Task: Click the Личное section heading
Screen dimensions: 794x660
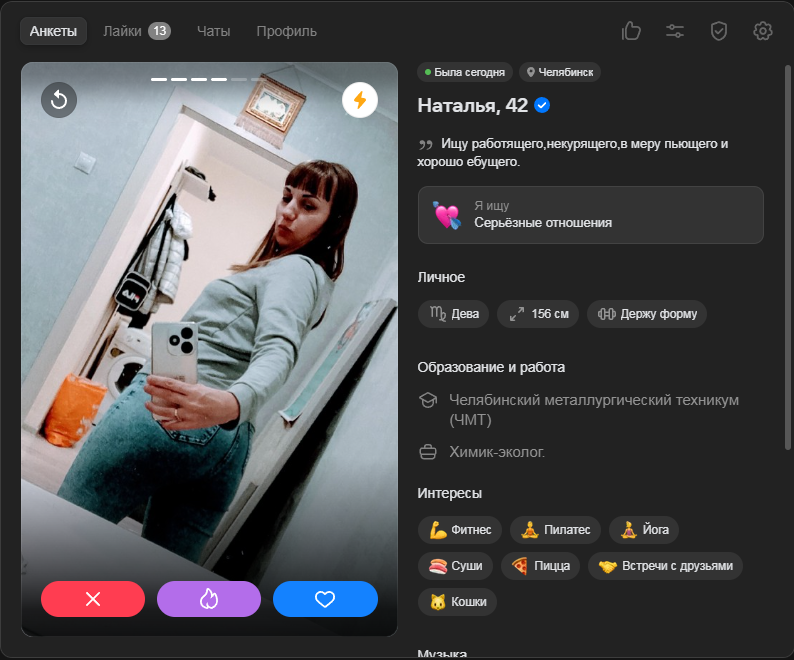Action: pyautogui.click(x=441, y=277)
